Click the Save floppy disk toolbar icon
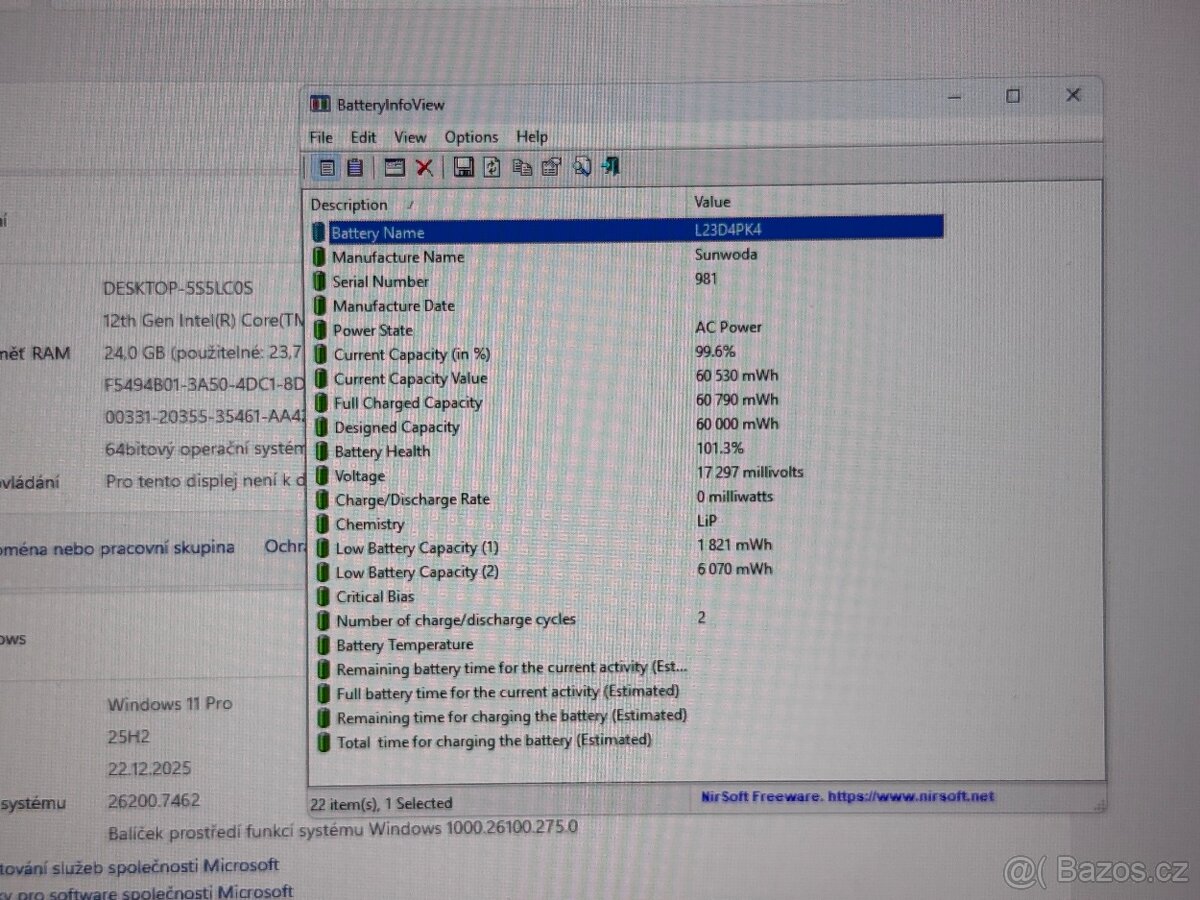The width and height of the screenshot is (1200, 900). [x=464, y=167]
